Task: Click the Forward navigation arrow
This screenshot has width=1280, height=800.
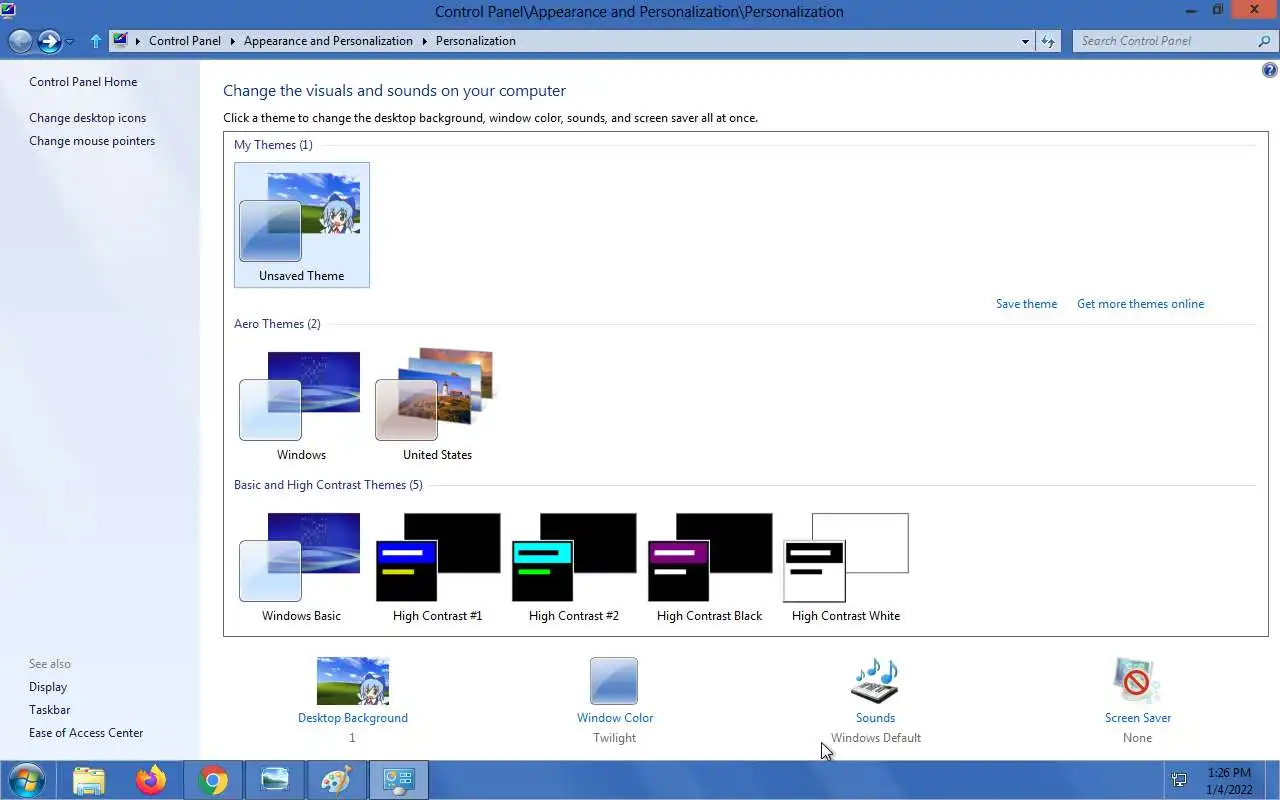Action: (x=49, y=41)
